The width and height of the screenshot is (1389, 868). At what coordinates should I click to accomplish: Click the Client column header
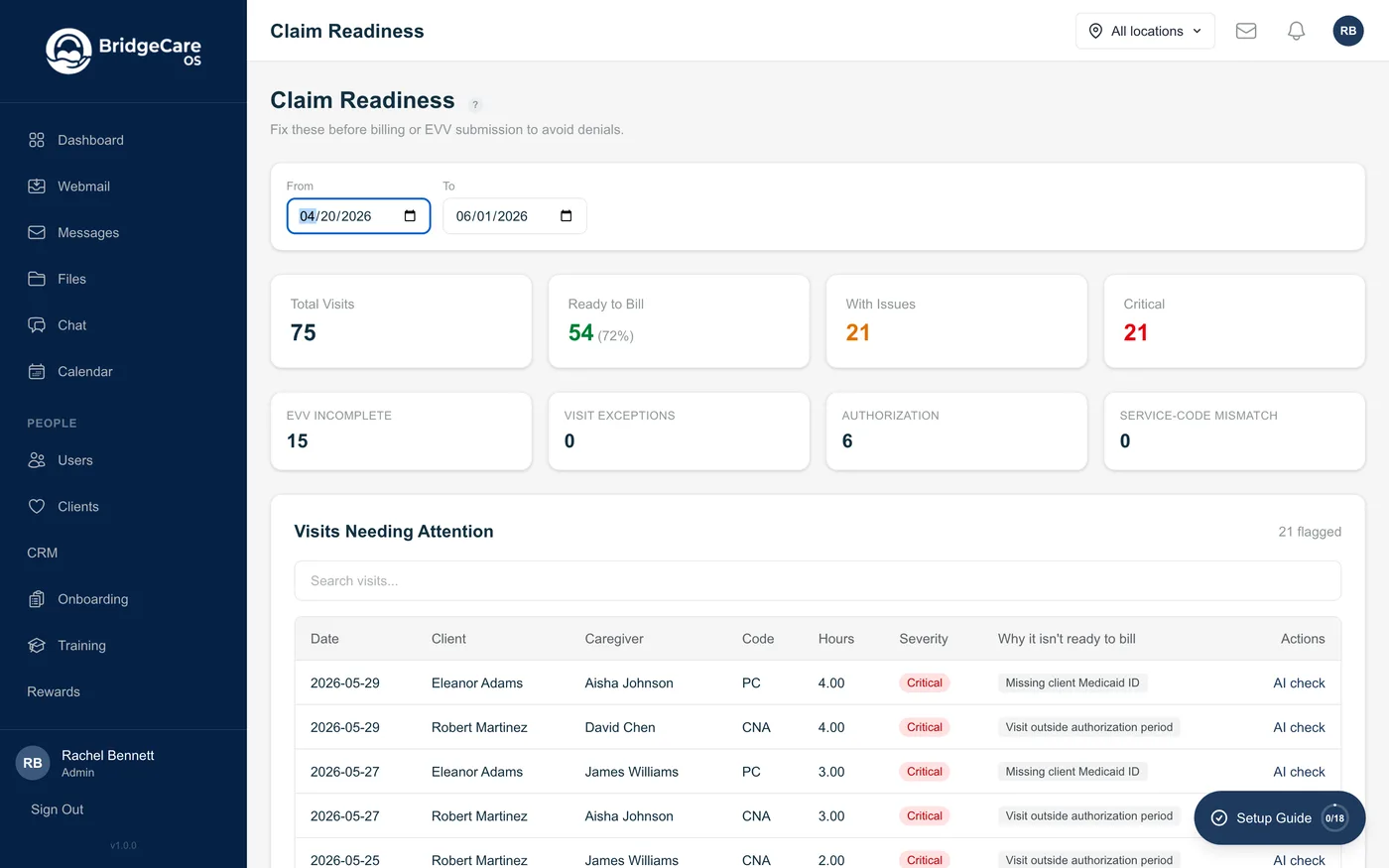point(448,639)
